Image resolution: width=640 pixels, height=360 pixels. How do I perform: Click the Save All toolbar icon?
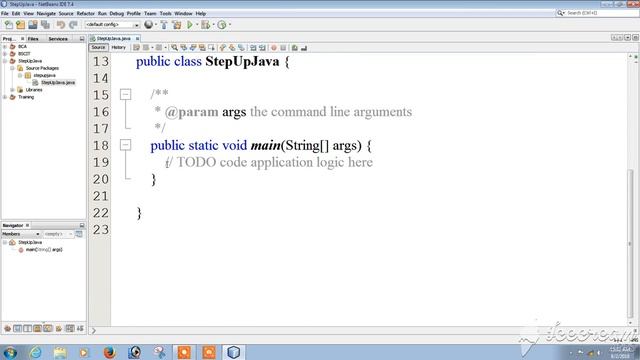point(45,25)
